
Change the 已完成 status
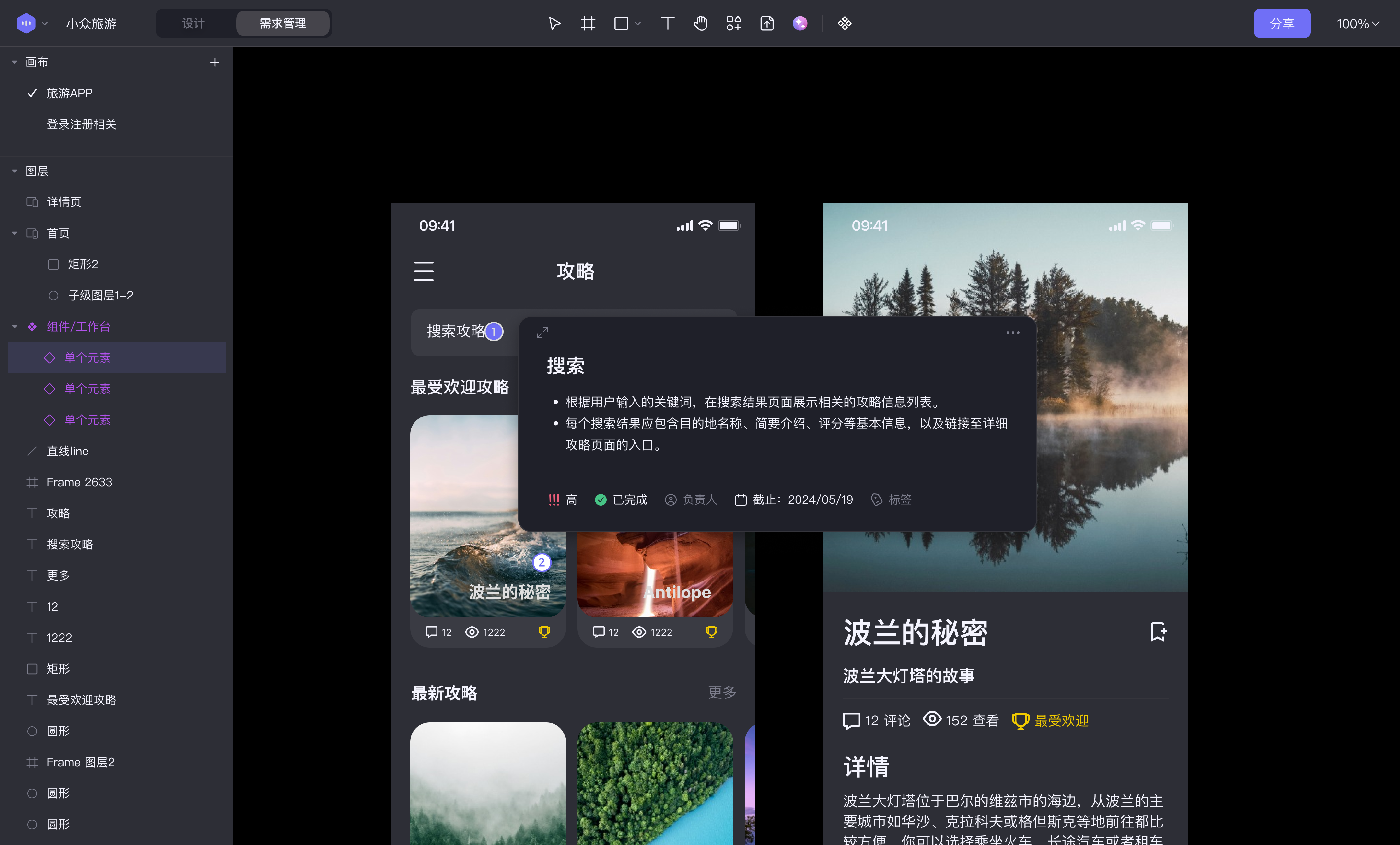click(x=621, y=499)
